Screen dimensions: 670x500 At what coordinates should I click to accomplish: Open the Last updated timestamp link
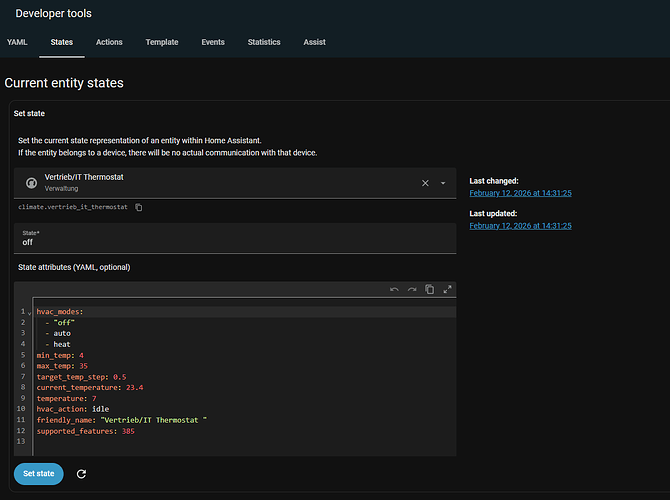[x=520, y=226]
